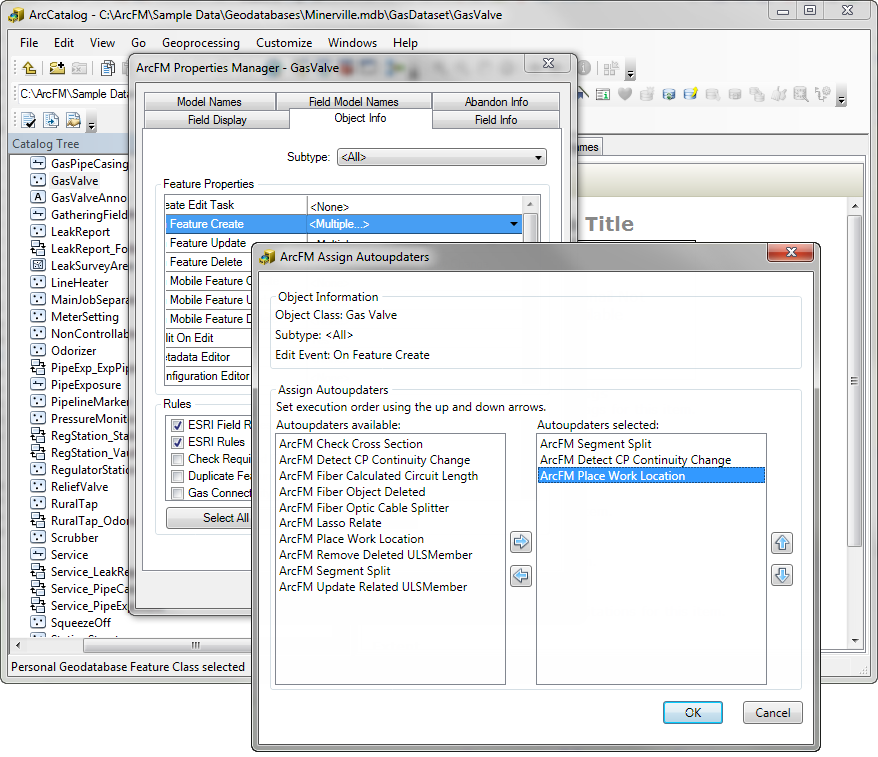Click the Connect To Folder icon
The height and width of the screenshot is (757, 878).
pos(56,68)
